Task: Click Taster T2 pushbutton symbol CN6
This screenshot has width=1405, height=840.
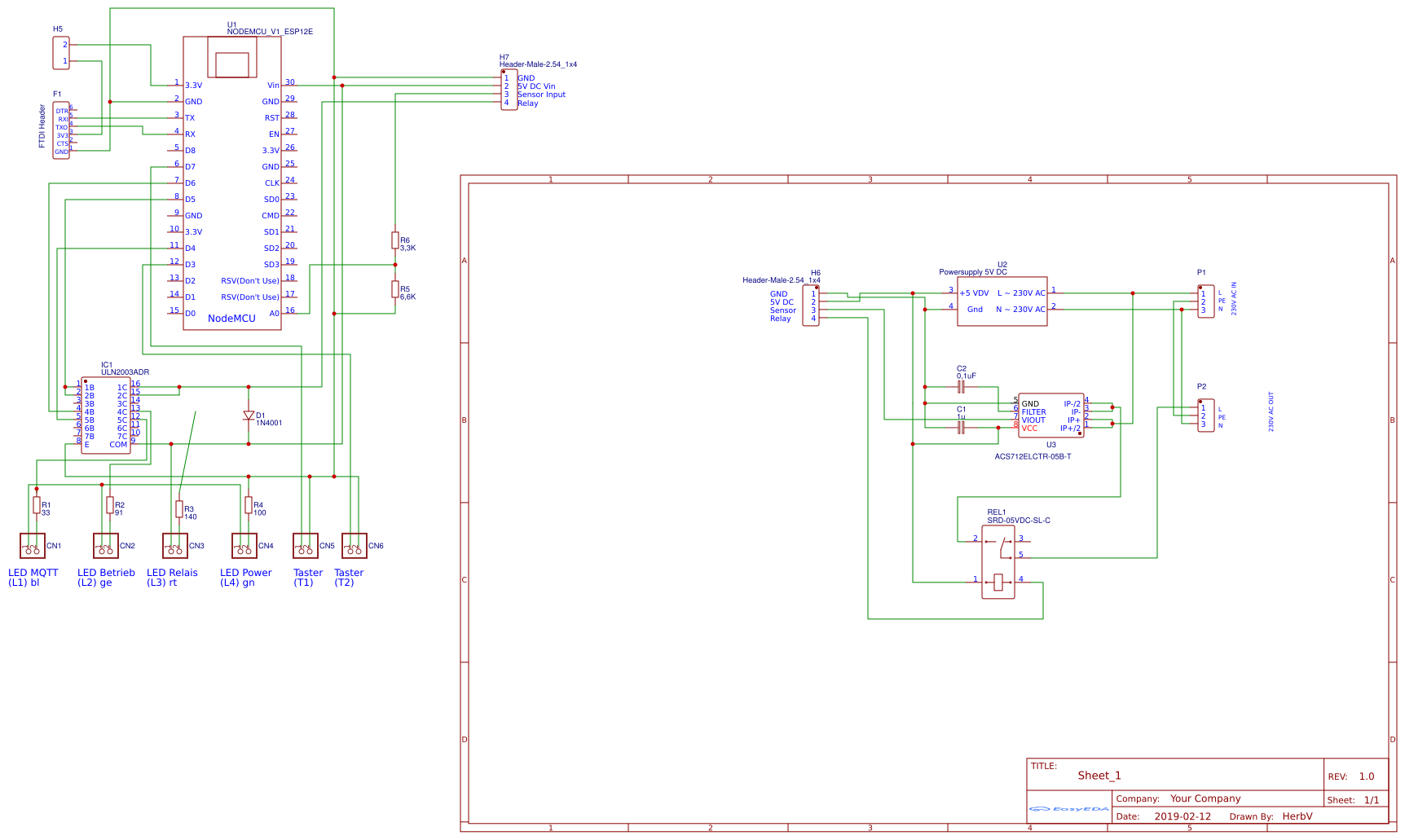Action: (x=354, y=546)
